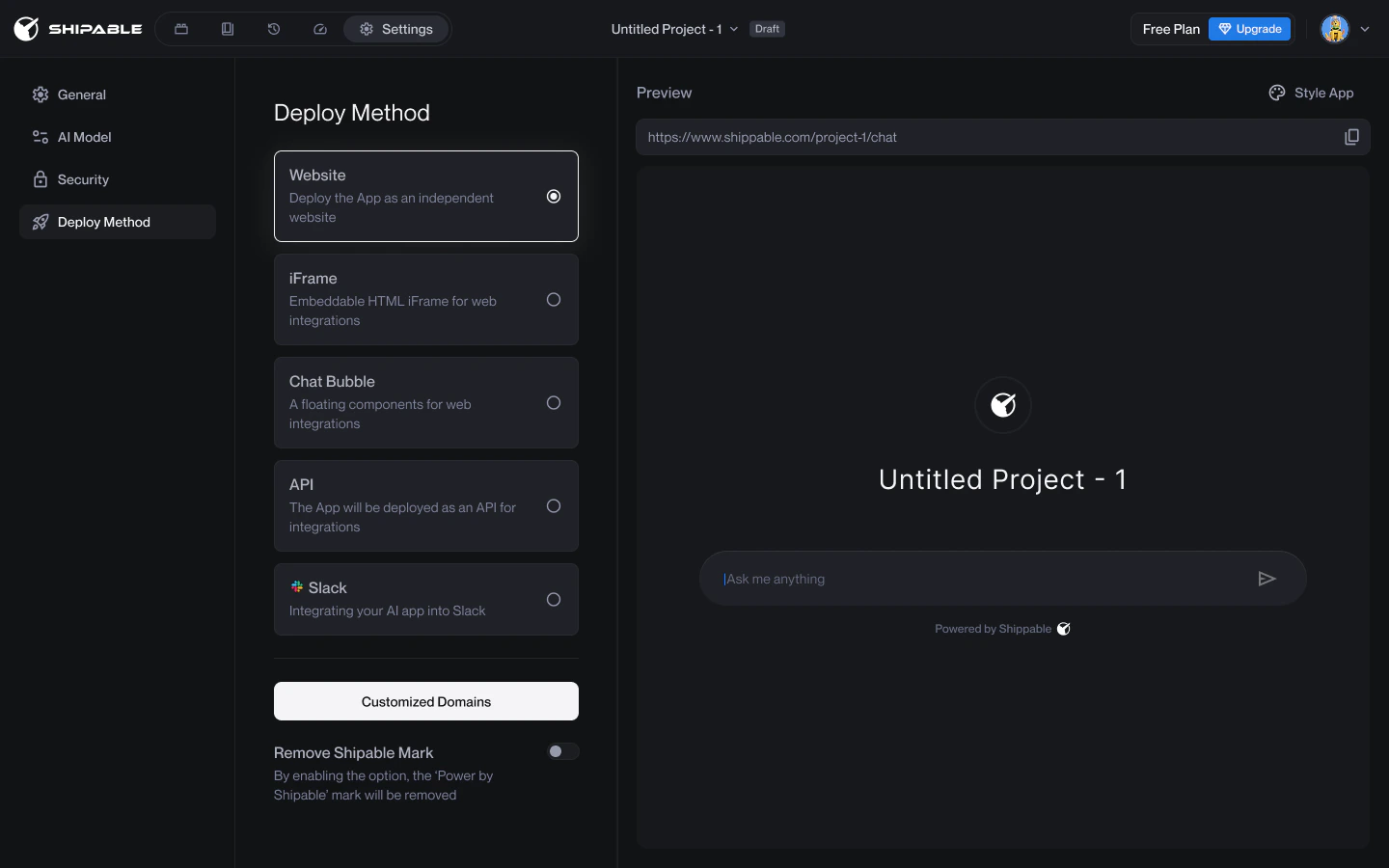Select the Chat Bubble radio button
Image resolution: width=1389 pixels, height=868 pixels.
[554, 402]
